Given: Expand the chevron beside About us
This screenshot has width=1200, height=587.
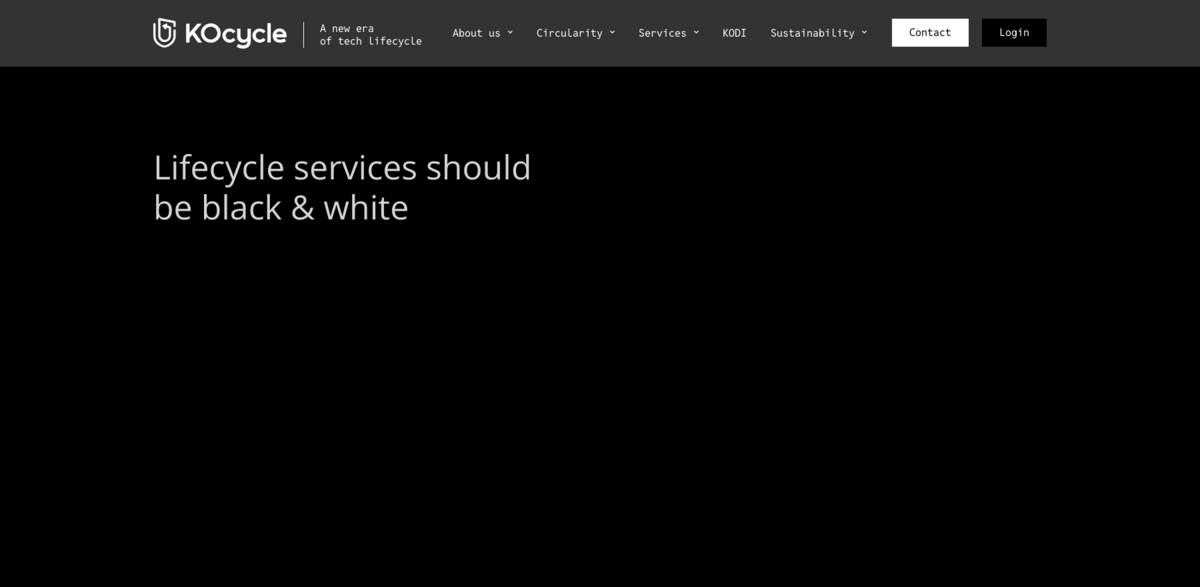Looking at the screenshot, I should click(510, 32).
